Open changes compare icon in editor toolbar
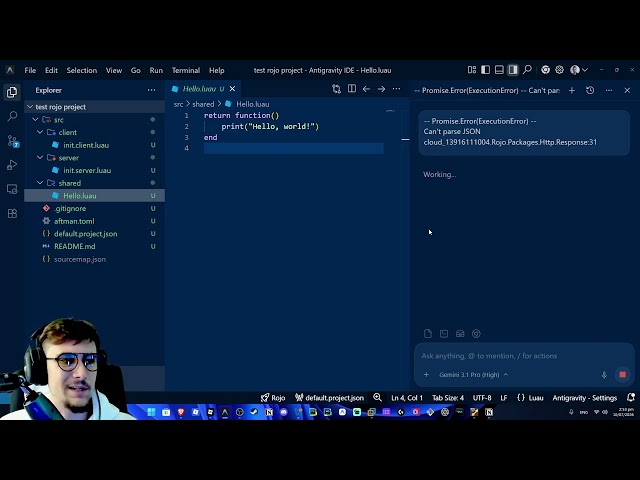The width and height of the screenshot is (640, 480). (x=336, y=89)
